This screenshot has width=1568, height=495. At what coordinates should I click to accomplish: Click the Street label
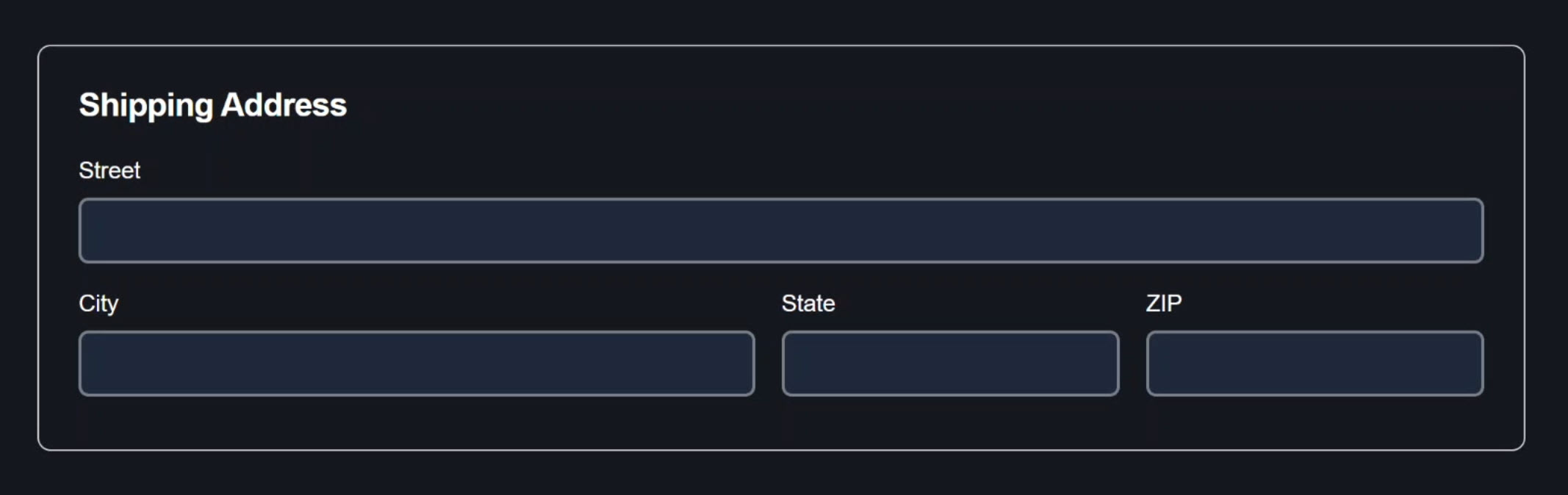[x=109, y=170]
